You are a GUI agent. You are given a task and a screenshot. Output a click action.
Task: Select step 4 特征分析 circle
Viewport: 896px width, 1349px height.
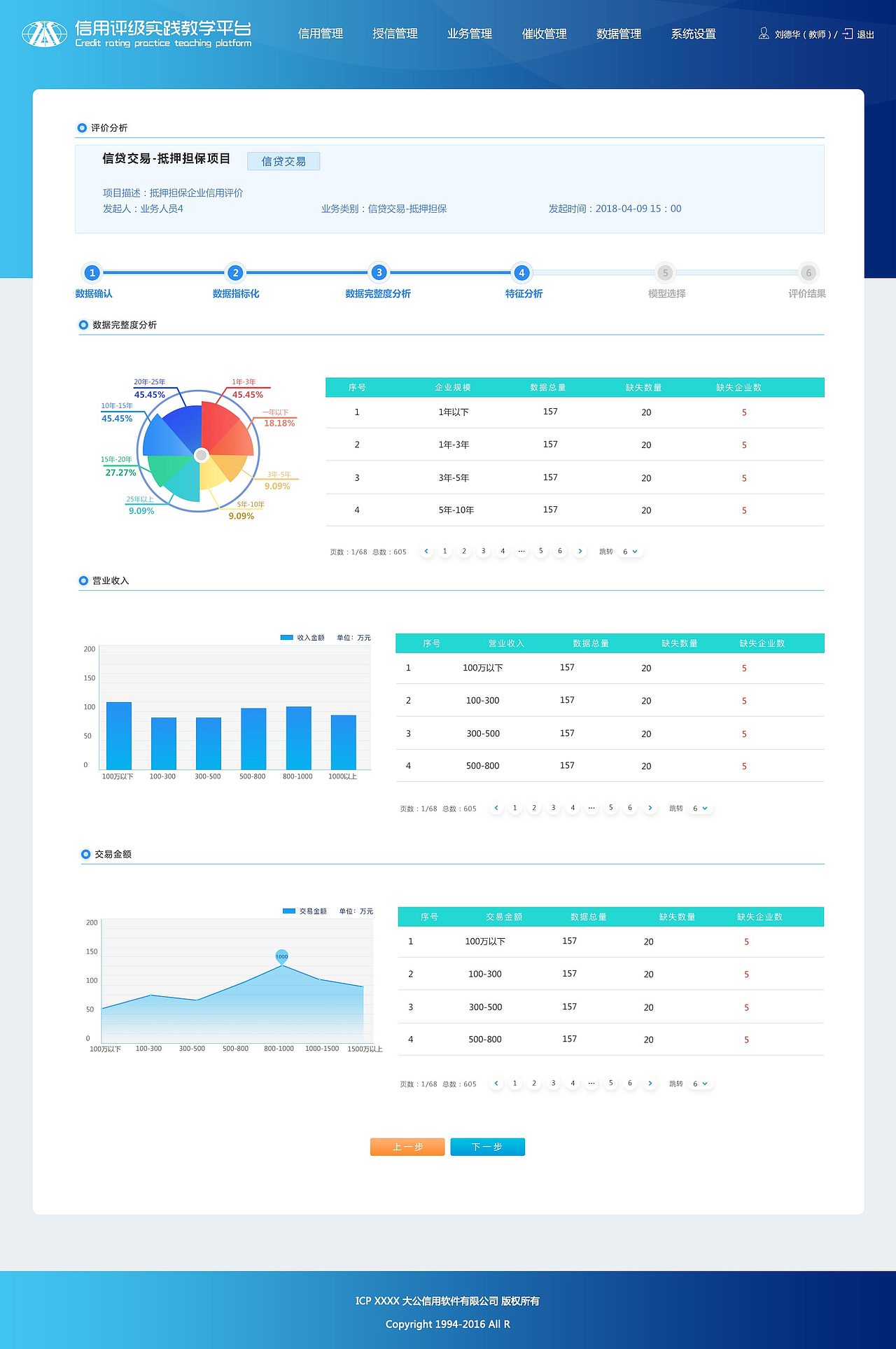521,272
